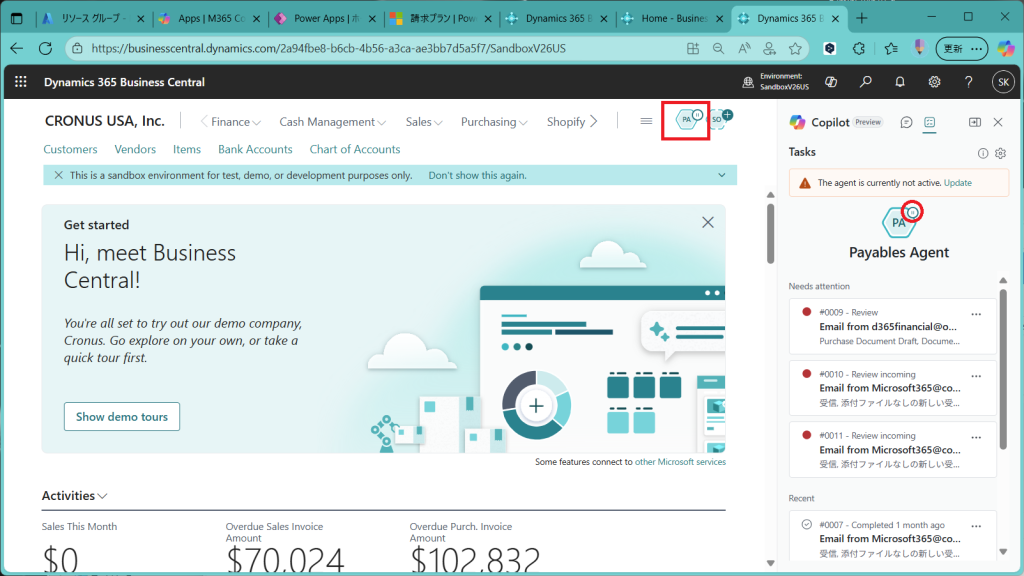Screen dimensions: 1024x576
Task: Click the Copilot task list scrollbar
Action: coord(1002,370)
